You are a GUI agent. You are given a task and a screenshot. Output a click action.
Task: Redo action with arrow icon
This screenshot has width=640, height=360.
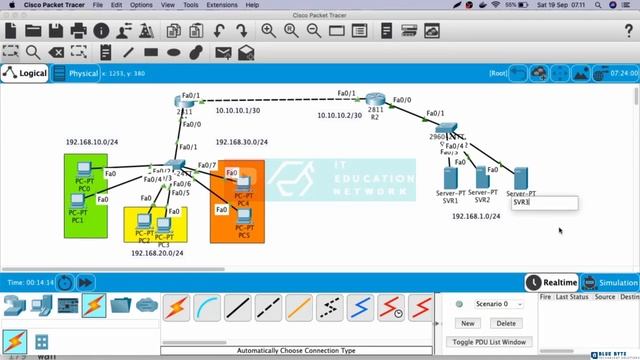coord(242,31)
